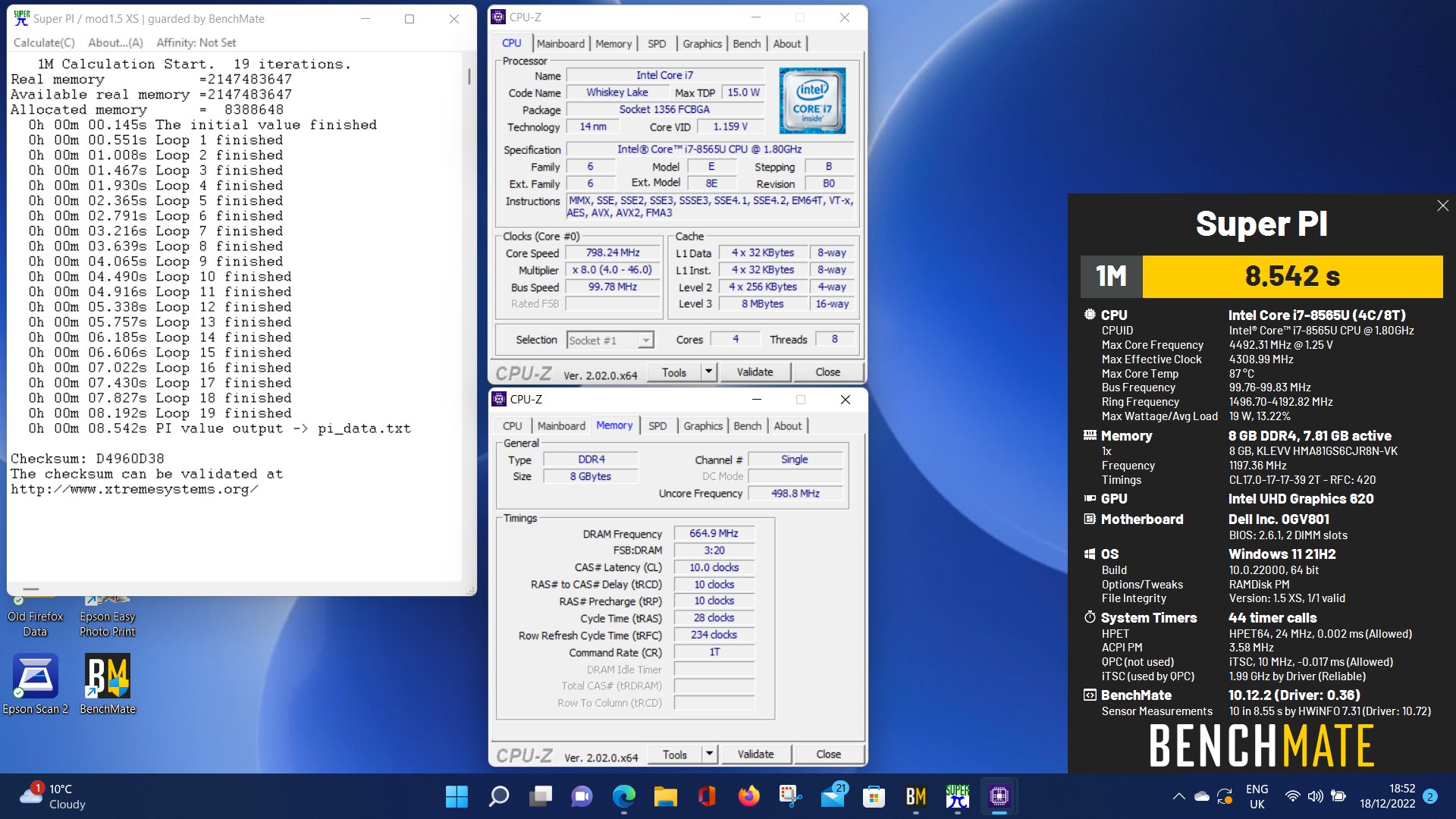
Task: Click the 1M 8.542 s result banner
Action: (x=1262, y=276)
